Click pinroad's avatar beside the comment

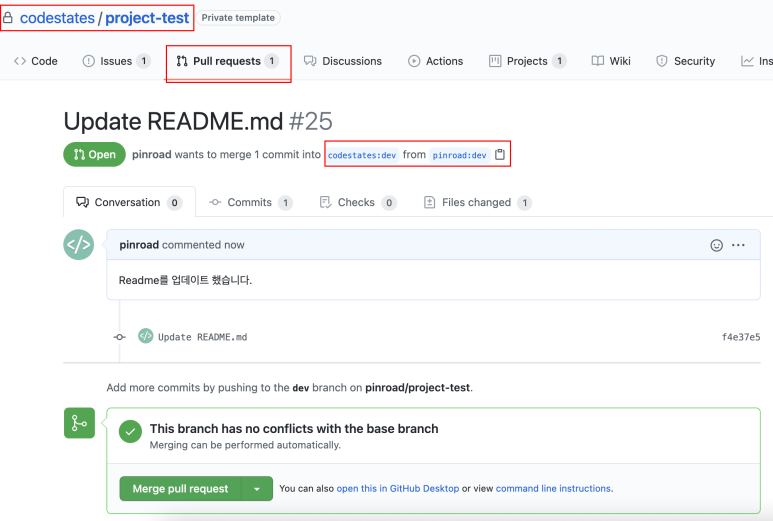point(78,244)
